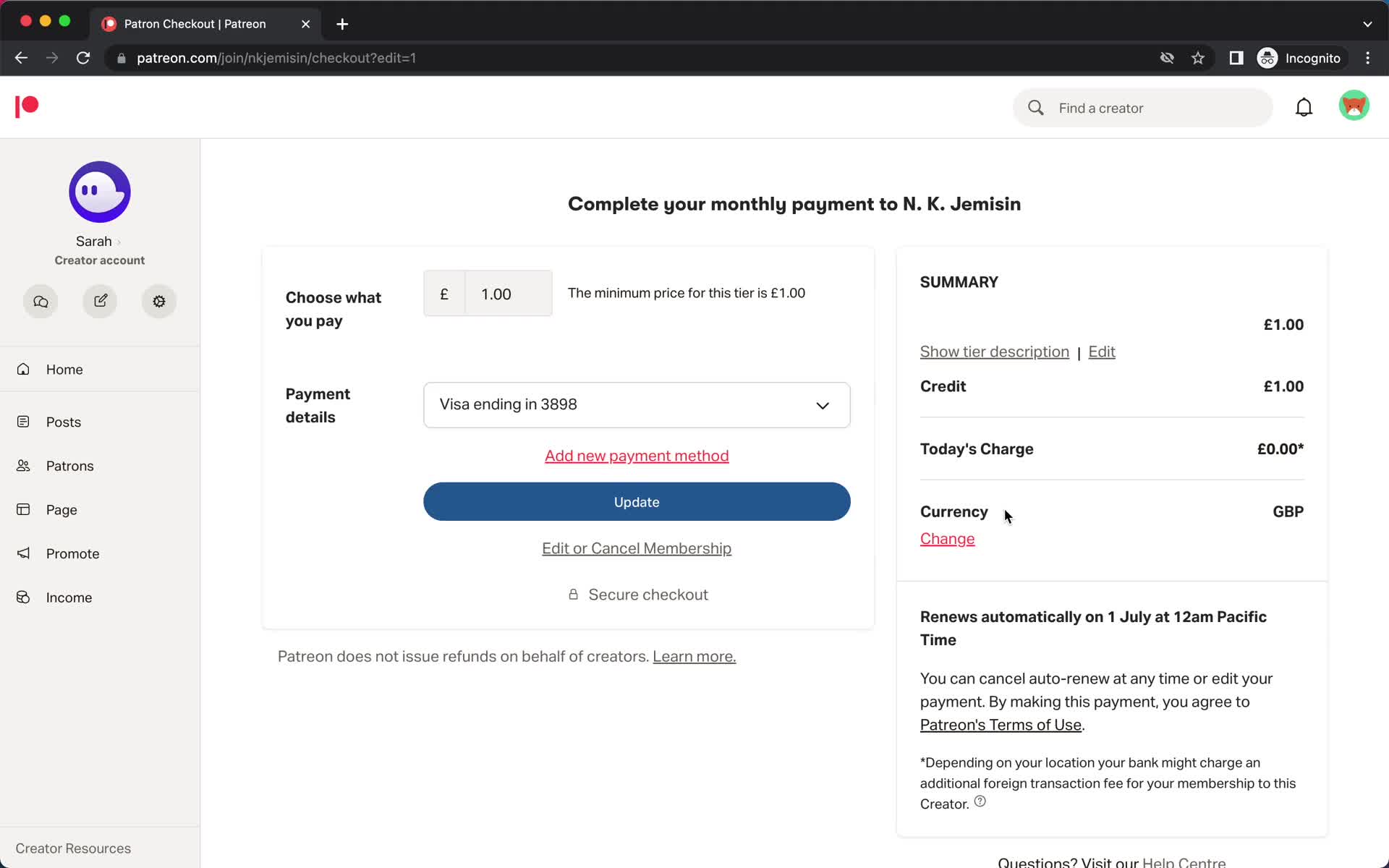Expand the tab search chevron
Image resolution: width=1389 pixels, height=868 pixels.
point(1367,24)
